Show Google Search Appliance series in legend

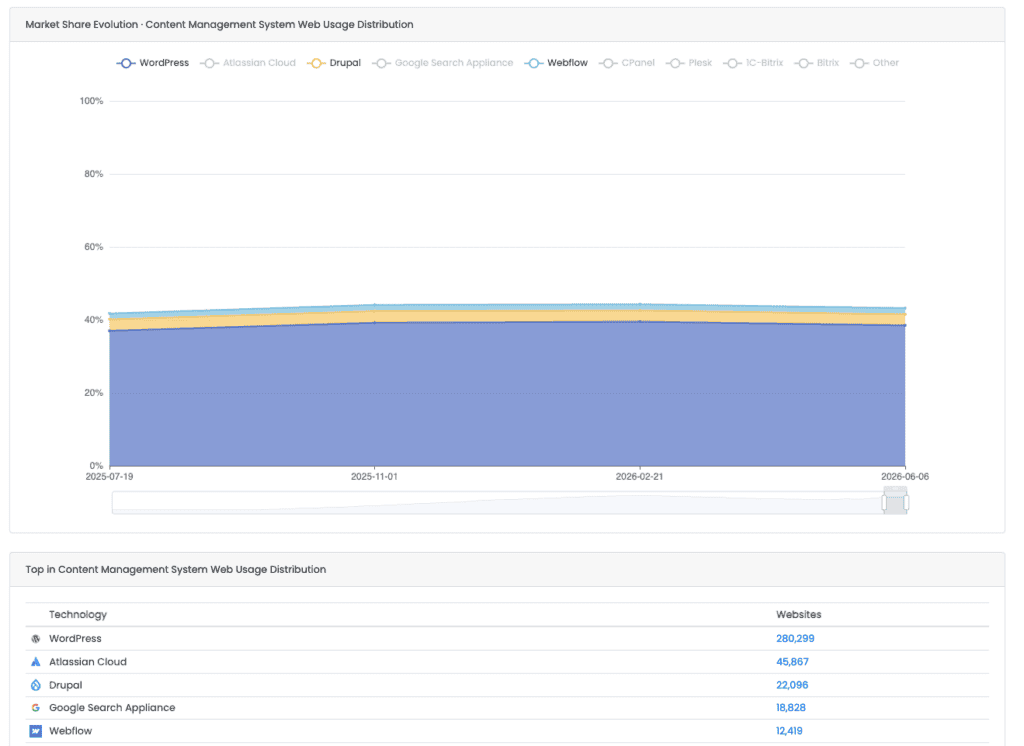pos(443,63)
